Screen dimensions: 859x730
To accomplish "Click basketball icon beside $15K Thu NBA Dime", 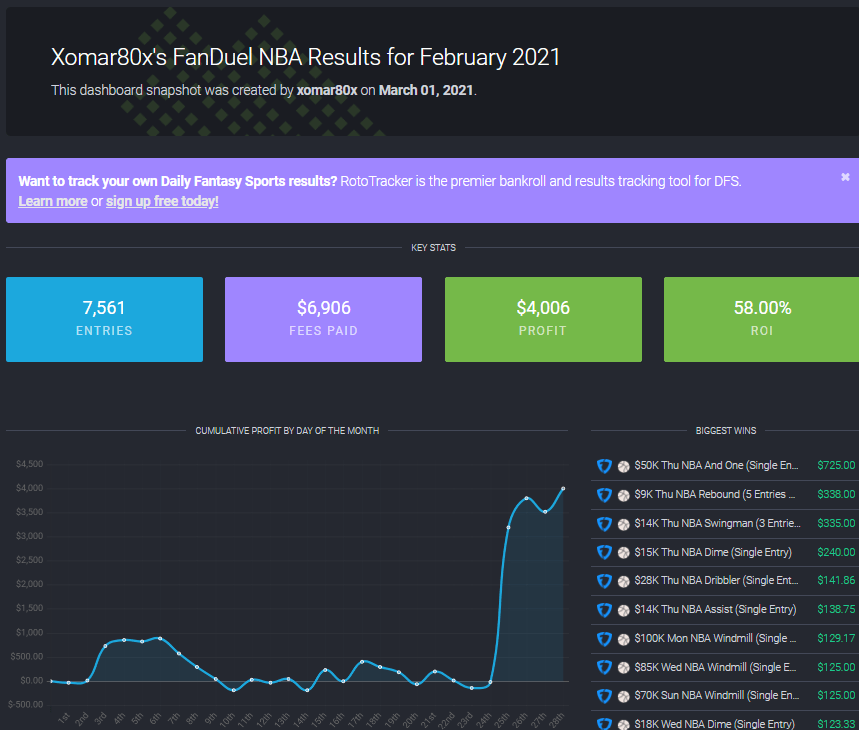I will (x=623, y=553).
